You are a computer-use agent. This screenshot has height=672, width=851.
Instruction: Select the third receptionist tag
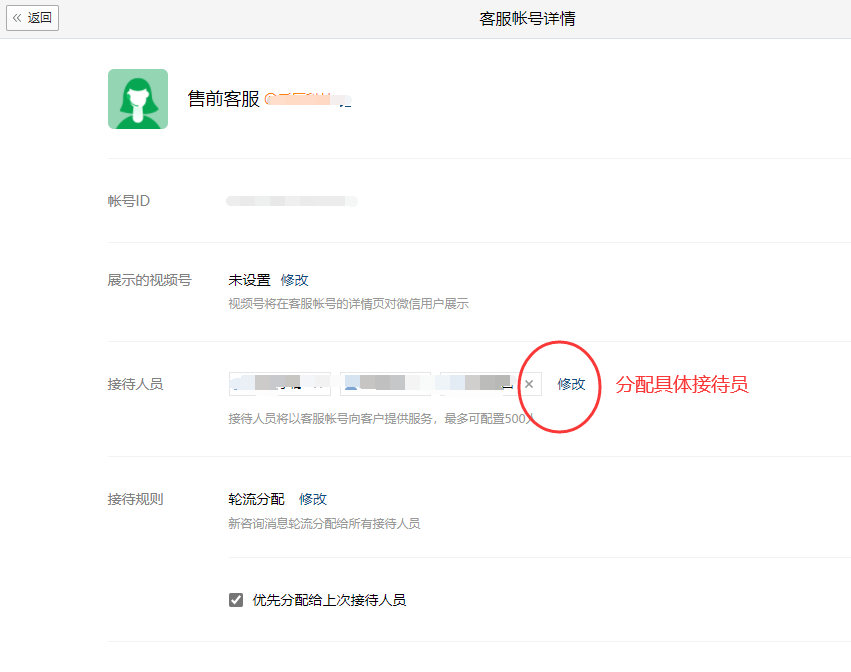pyautogui.click(x=479, y=384)
